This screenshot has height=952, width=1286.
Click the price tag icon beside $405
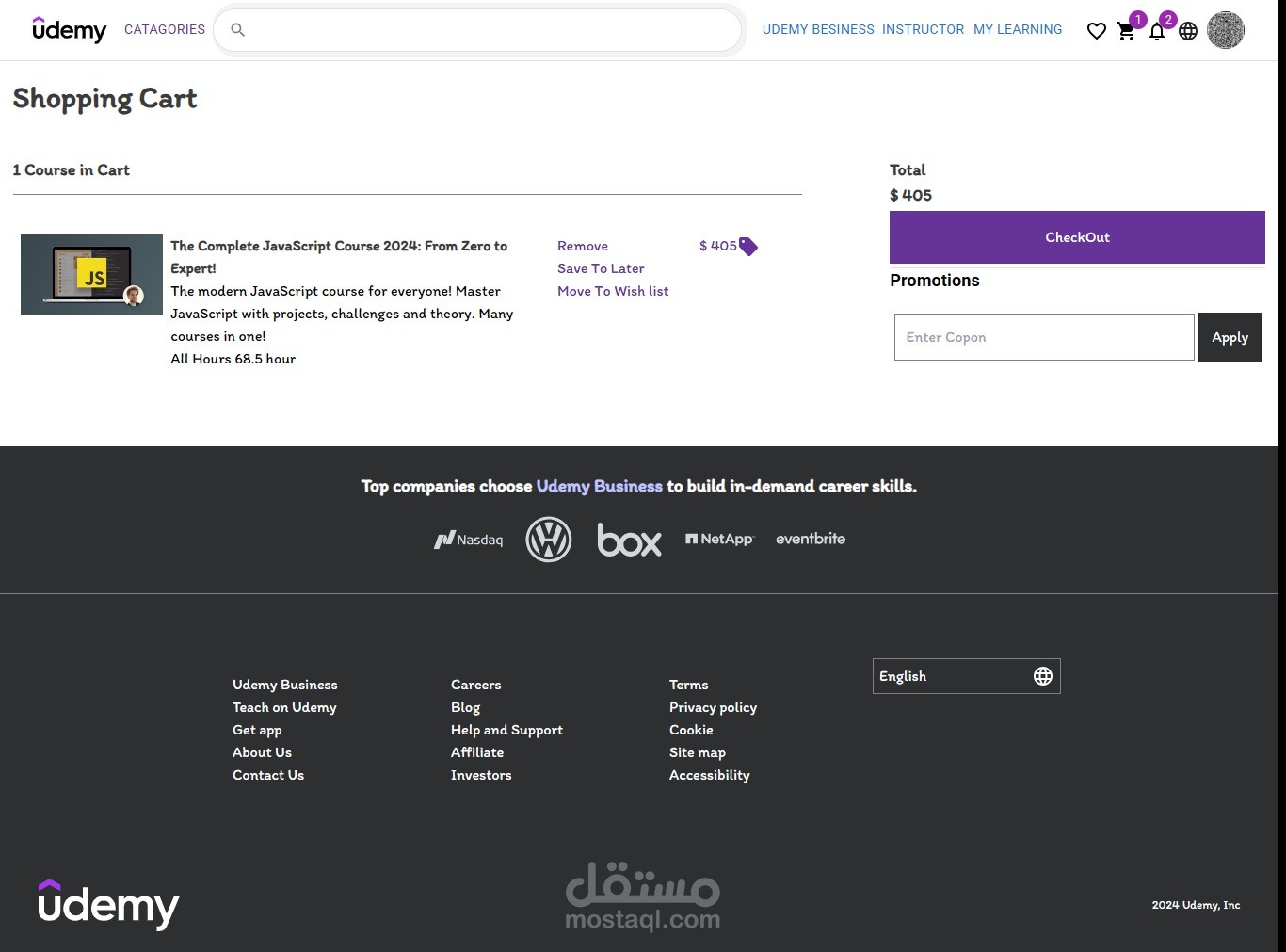click(x=748, y=247)
